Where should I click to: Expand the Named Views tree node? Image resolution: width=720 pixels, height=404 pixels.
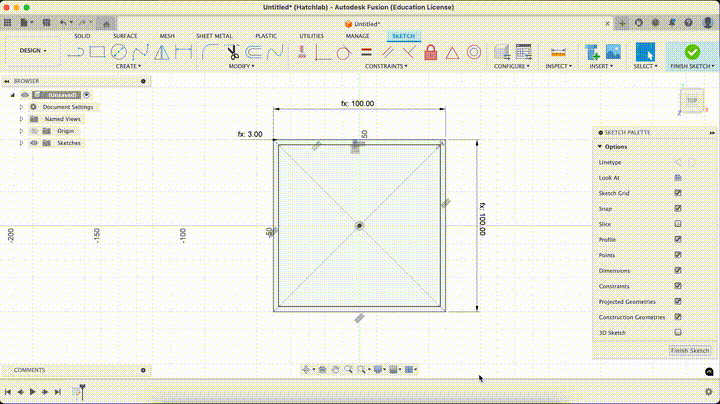point(21,119)
